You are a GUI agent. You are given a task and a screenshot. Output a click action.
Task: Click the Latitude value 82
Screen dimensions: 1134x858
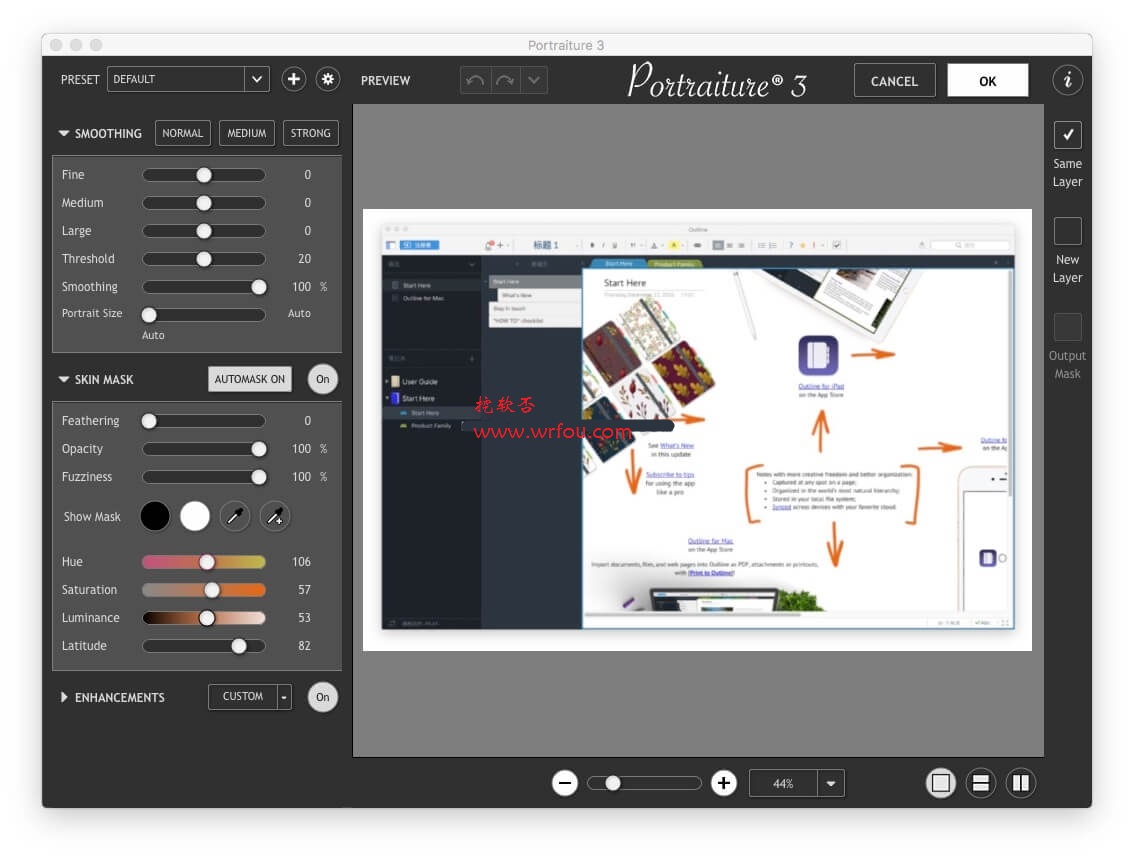click(x=304, y=646)
